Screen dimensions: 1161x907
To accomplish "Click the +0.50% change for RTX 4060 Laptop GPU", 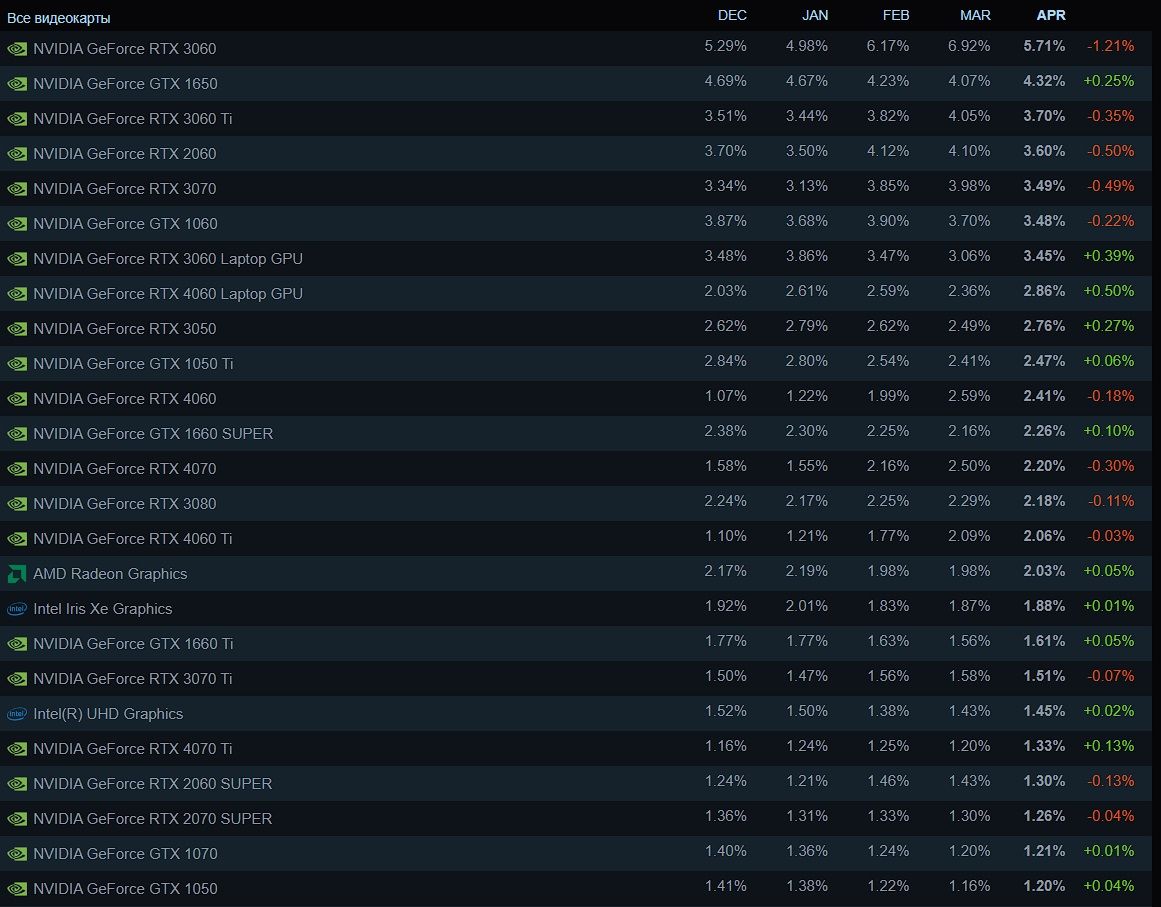I will [1109, 291].
